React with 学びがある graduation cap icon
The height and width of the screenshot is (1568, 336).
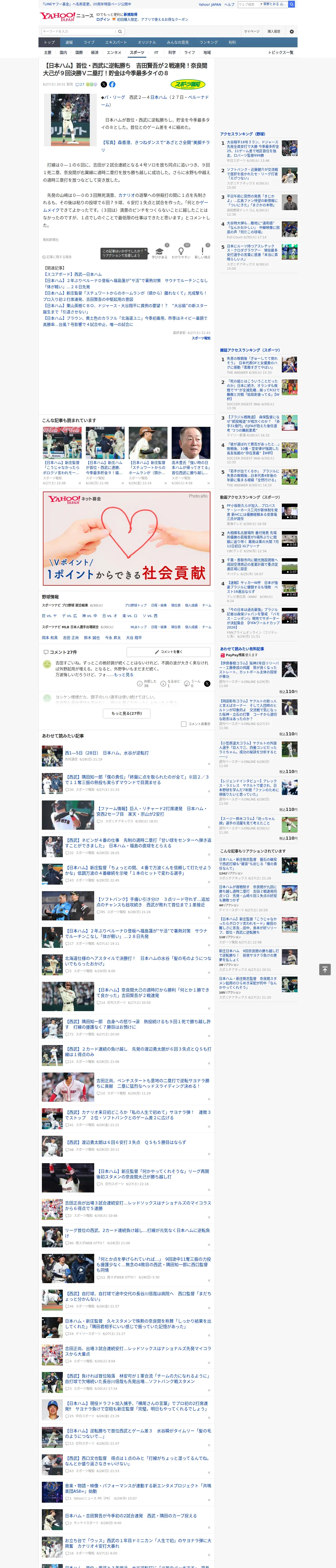pyautogui.click(x=159, y=251)
